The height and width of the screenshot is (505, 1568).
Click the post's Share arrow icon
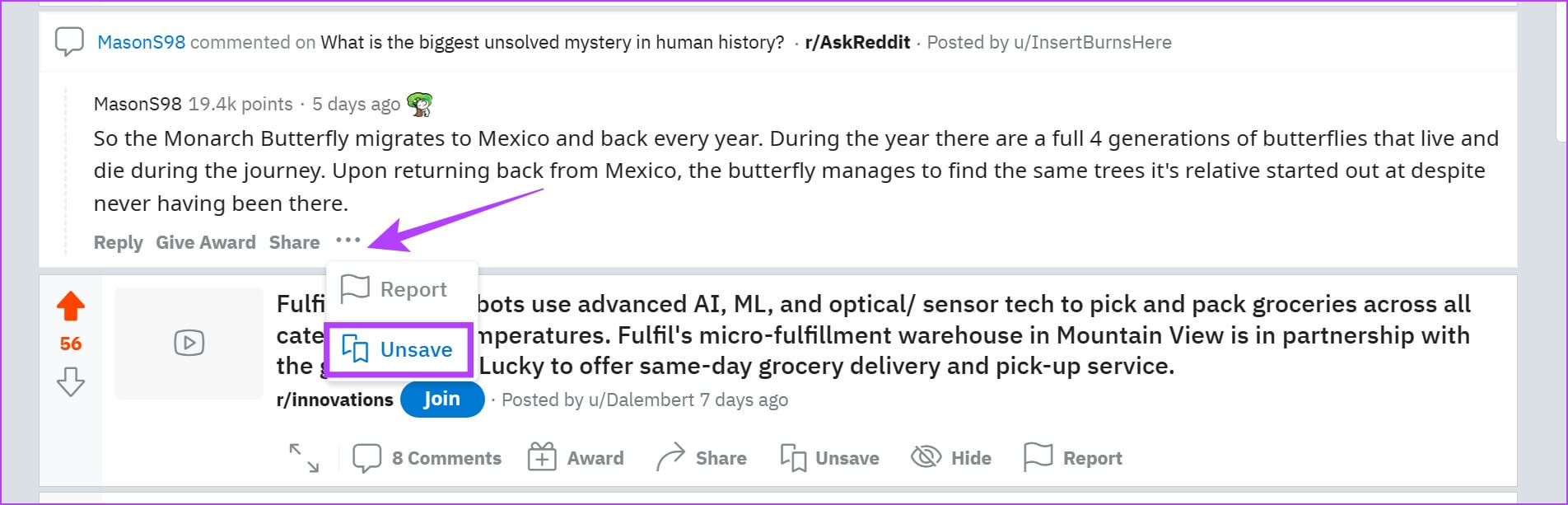coord(670,457)
